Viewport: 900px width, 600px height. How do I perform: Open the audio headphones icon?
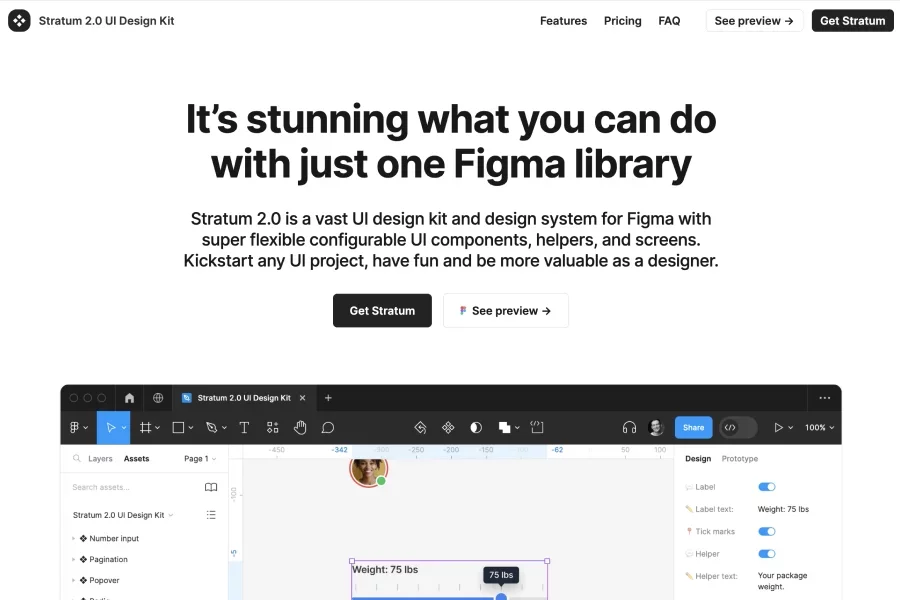(629, 427)
